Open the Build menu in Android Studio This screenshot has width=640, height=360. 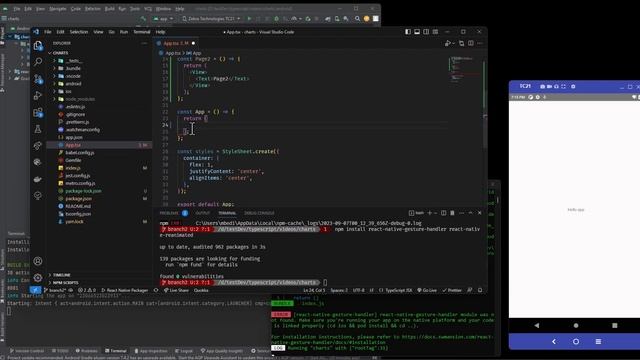click(x=109, y=8)
